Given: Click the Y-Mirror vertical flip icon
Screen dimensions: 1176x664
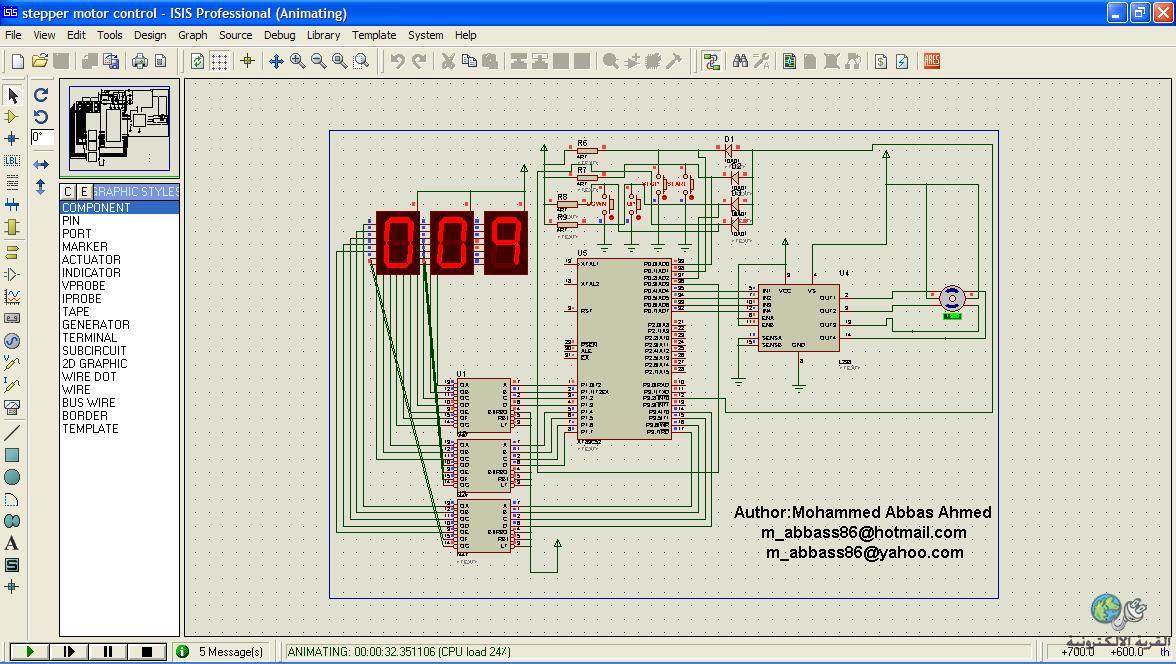Looking at the screenshot, I should pyautogui.click(x=41, y=186).
